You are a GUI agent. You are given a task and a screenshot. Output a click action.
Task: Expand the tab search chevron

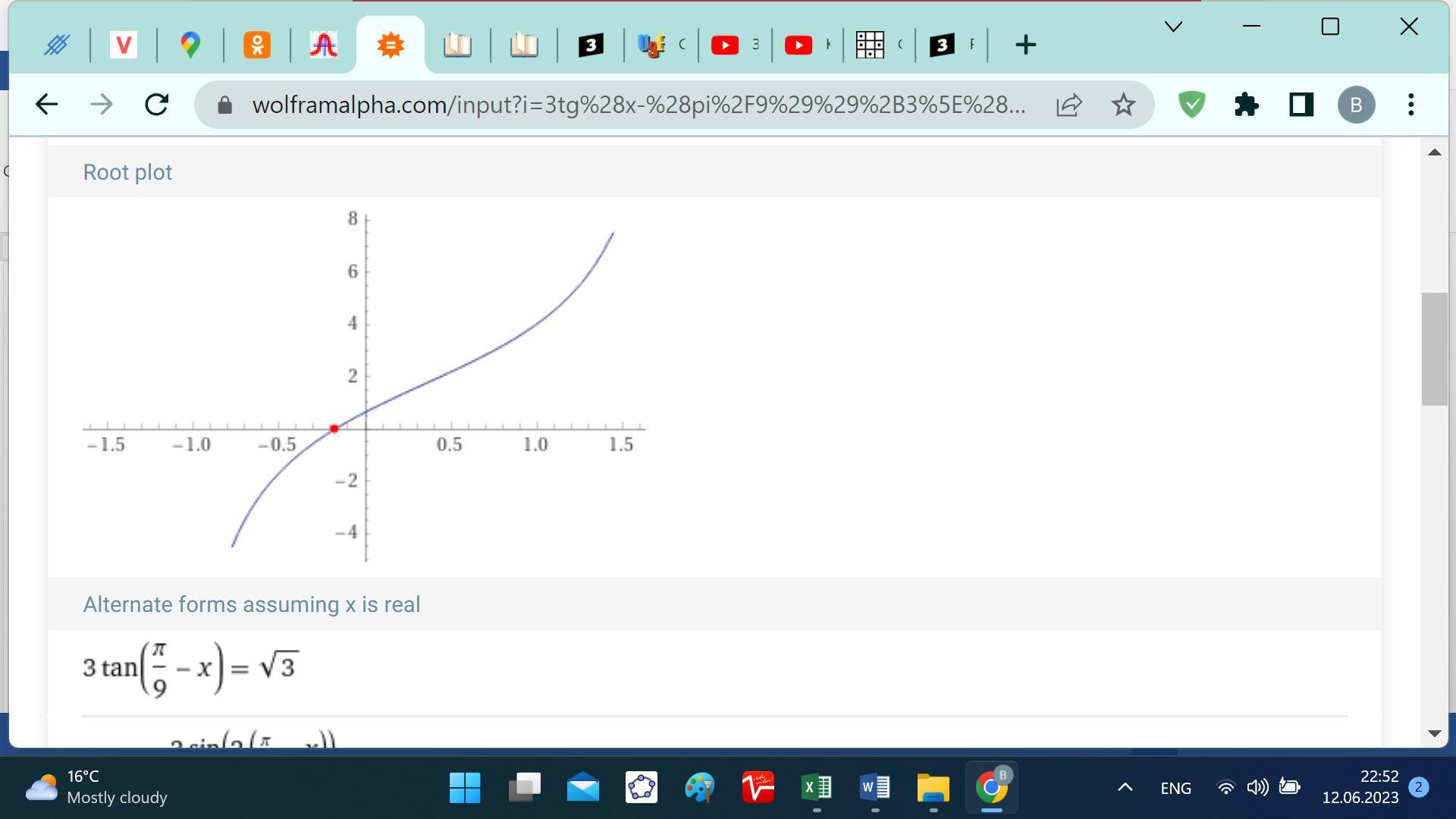pos(1173,27)
